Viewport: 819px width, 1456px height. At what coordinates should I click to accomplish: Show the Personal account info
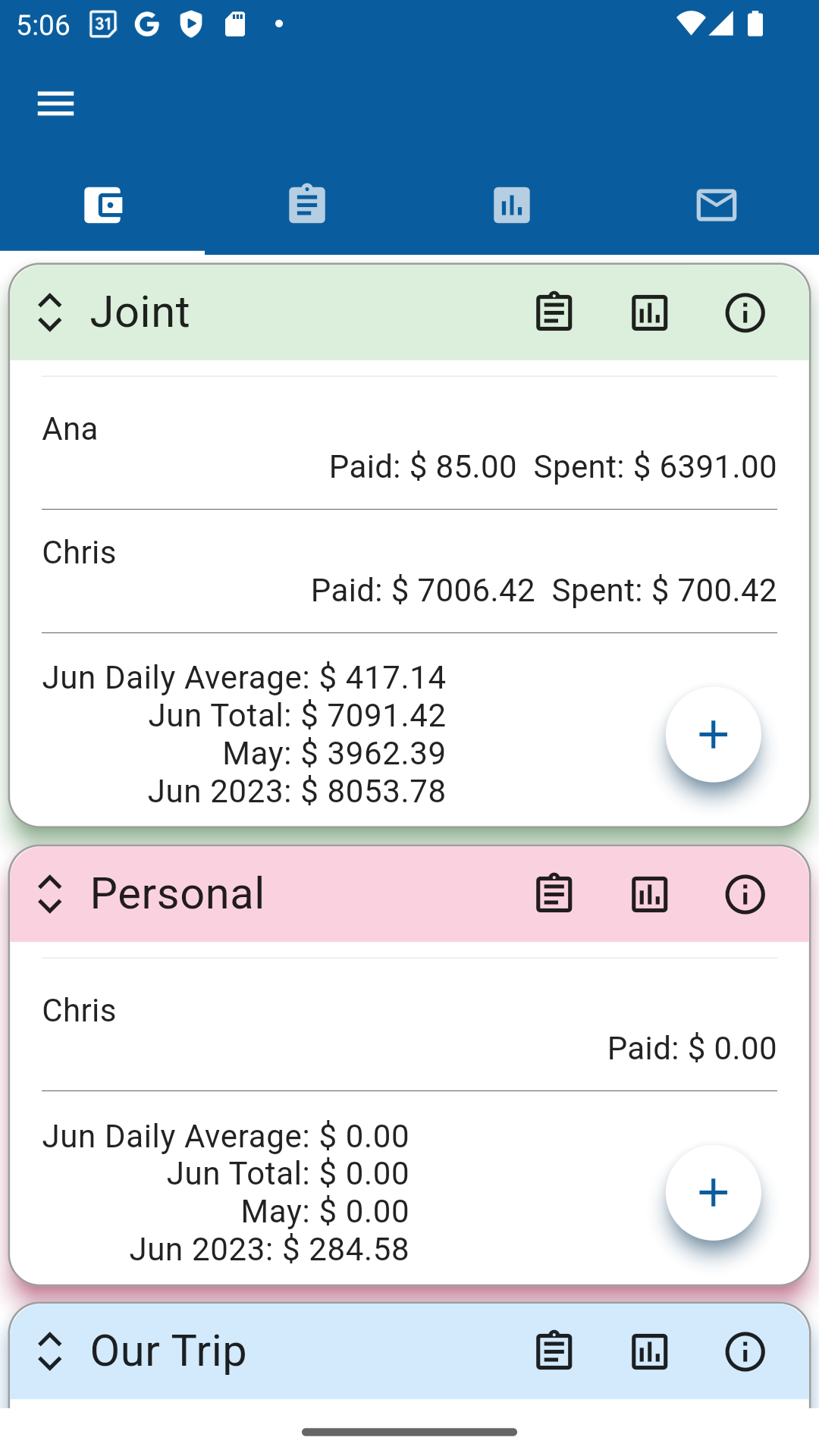(x=745, y=894)
